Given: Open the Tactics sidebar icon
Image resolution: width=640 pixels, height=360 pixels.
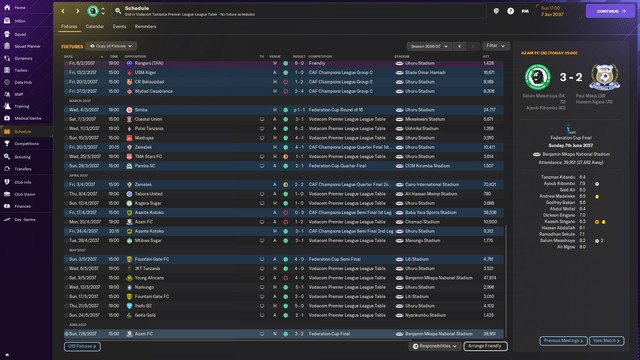Looking at the screenshot, I should point(7,70).
